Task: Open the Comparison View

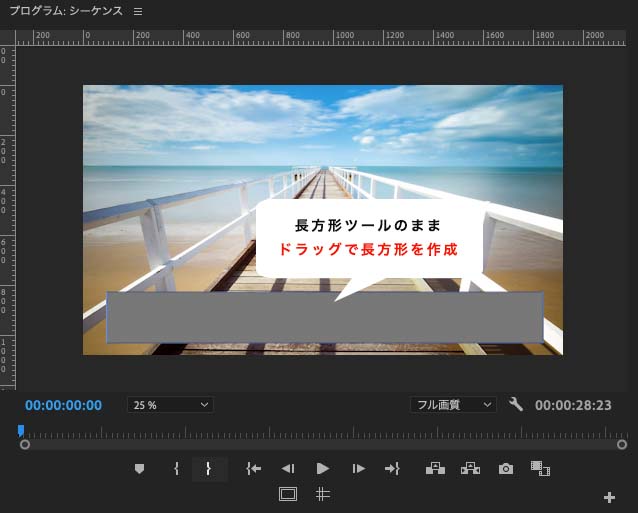Action: pos(541,468)
